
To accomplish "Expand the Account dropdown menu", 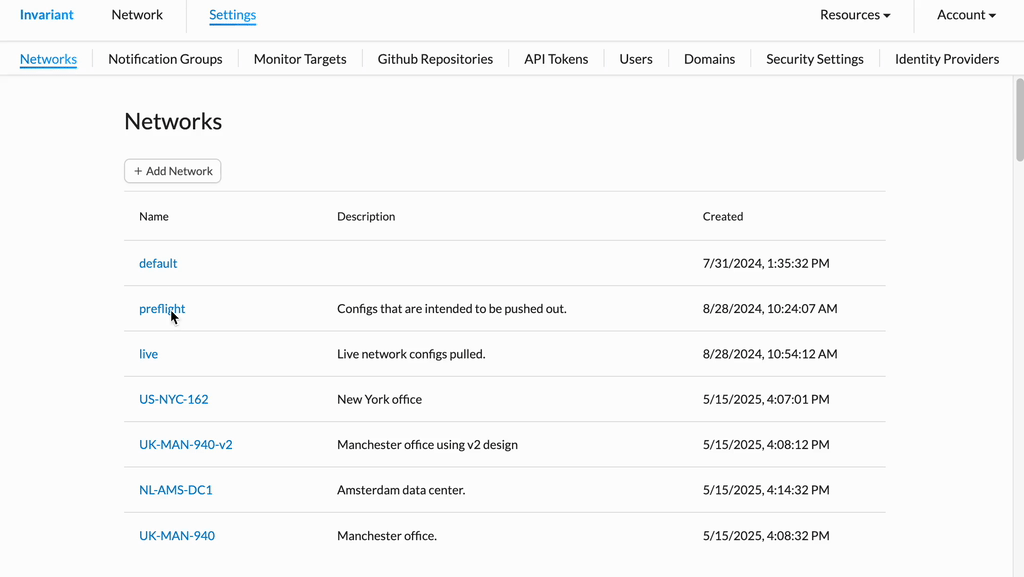I will pos(966,15).
